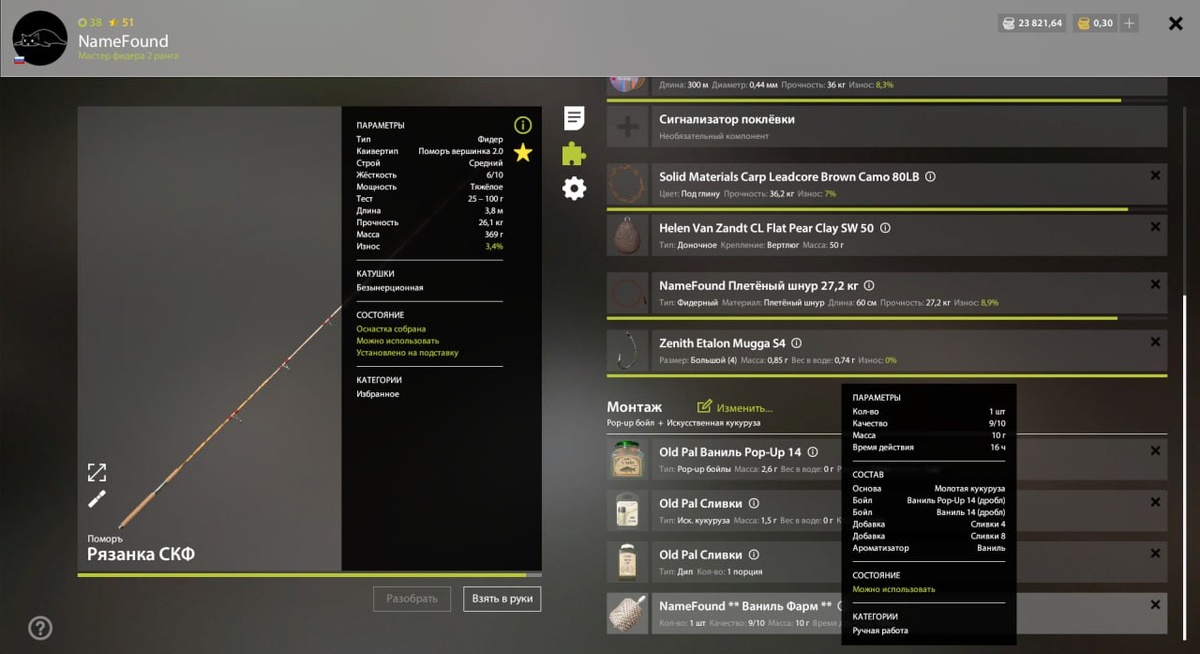This screenshot has height=654, width=1200.
Task: Click the rod image preview
Action: click(x=210, y=340)
